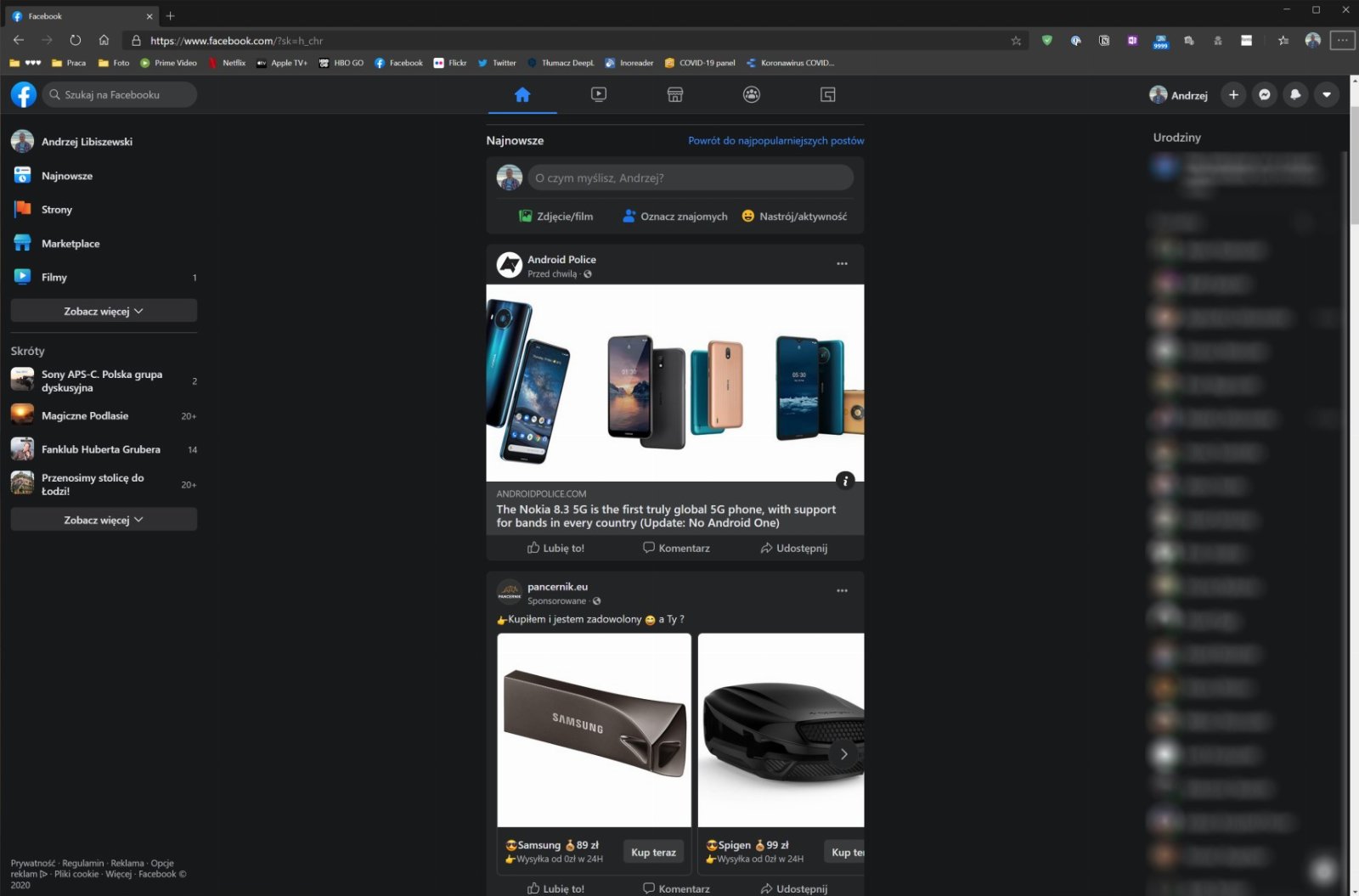Click Oznacz znajomych in the composer

[675, 217]
